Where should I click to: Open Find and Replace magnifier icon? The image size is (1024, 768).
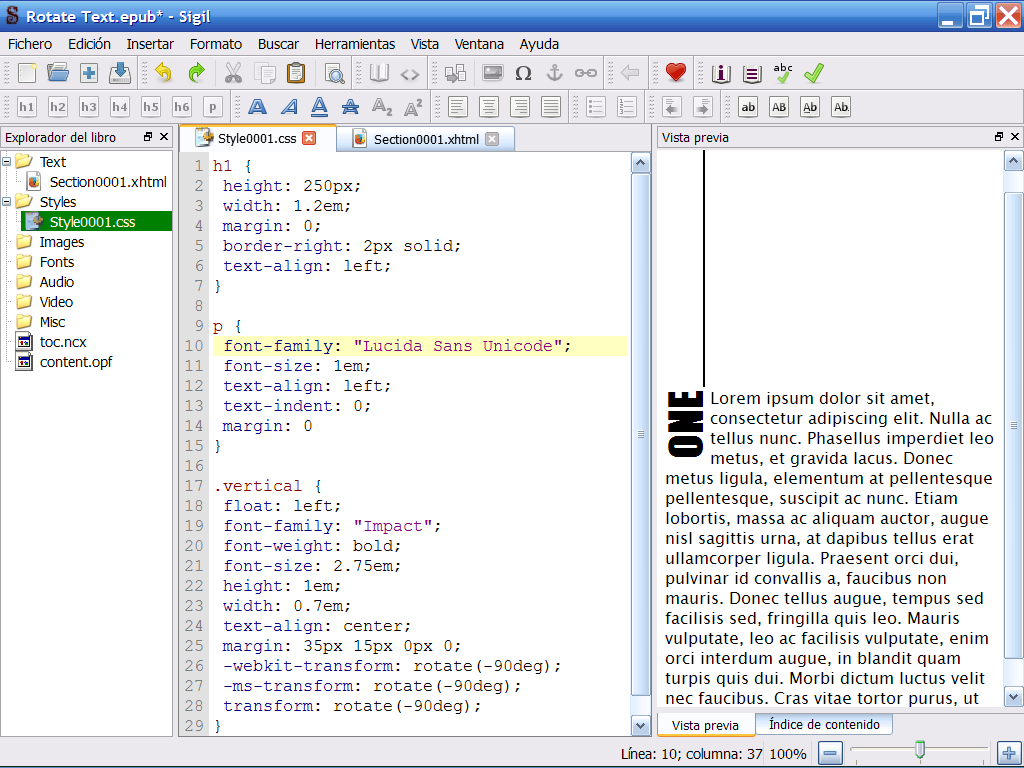tap(334, 73)
